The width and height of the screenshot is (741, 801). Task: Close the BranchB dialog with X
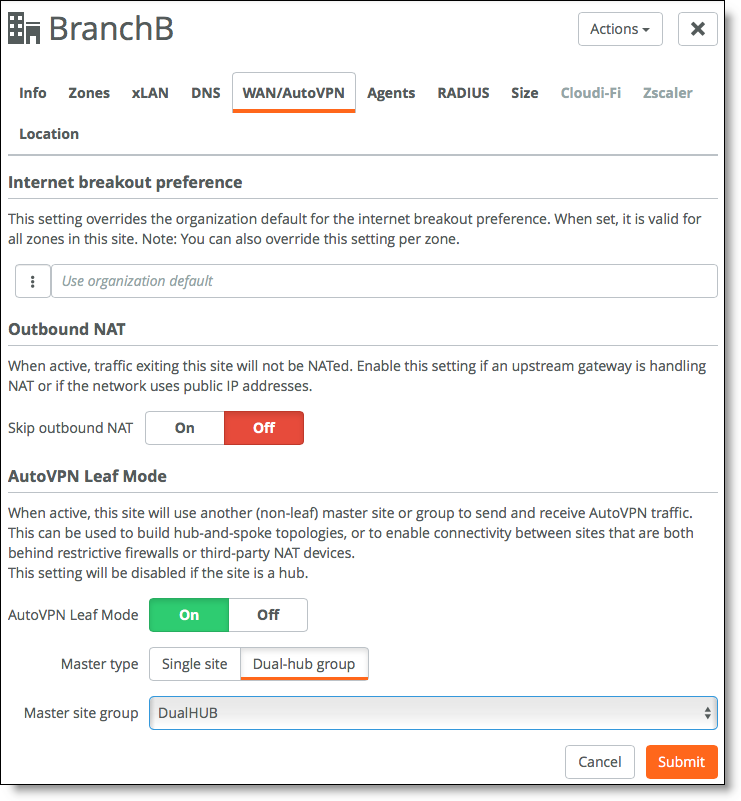coord(697,29)
